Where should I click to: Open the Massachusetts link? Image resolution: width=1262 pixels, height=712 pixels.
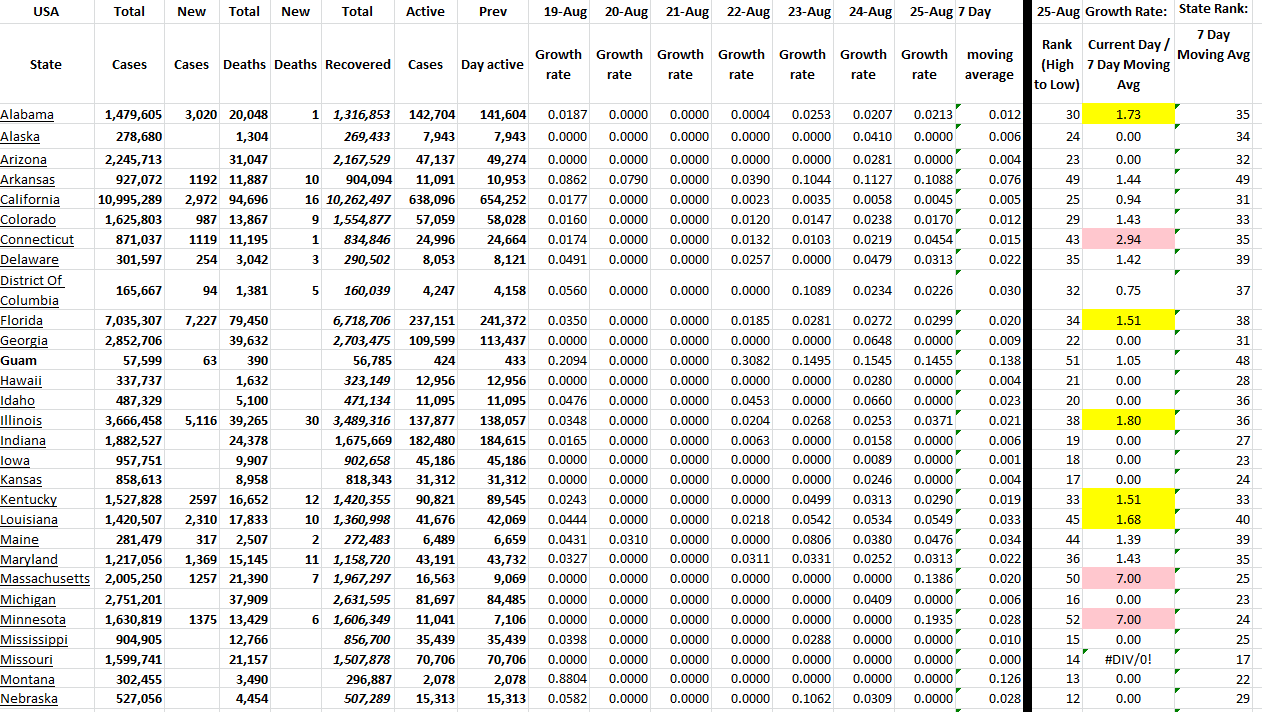(45, 579)
